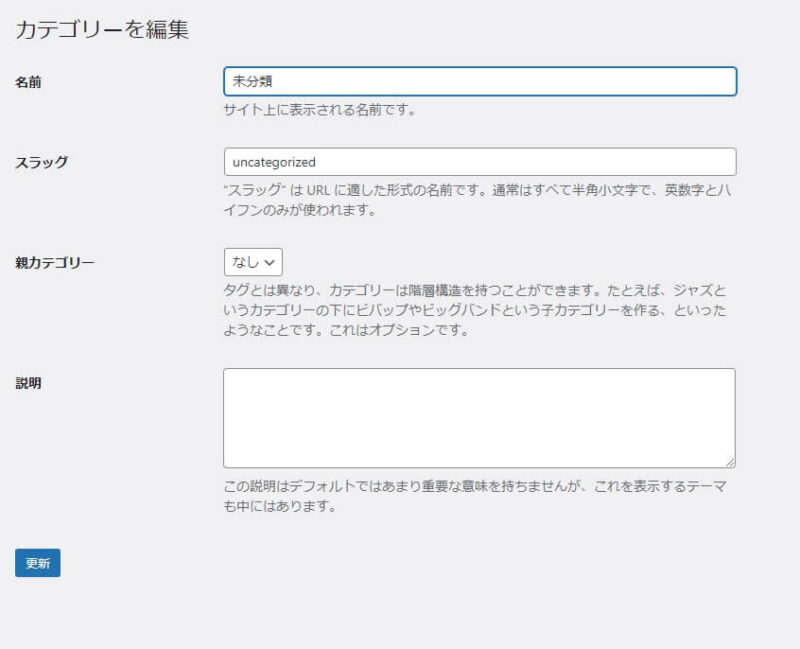Click the chevron arrow in 親カテゴリー select
800x649 pixels.
pos(271,263)
